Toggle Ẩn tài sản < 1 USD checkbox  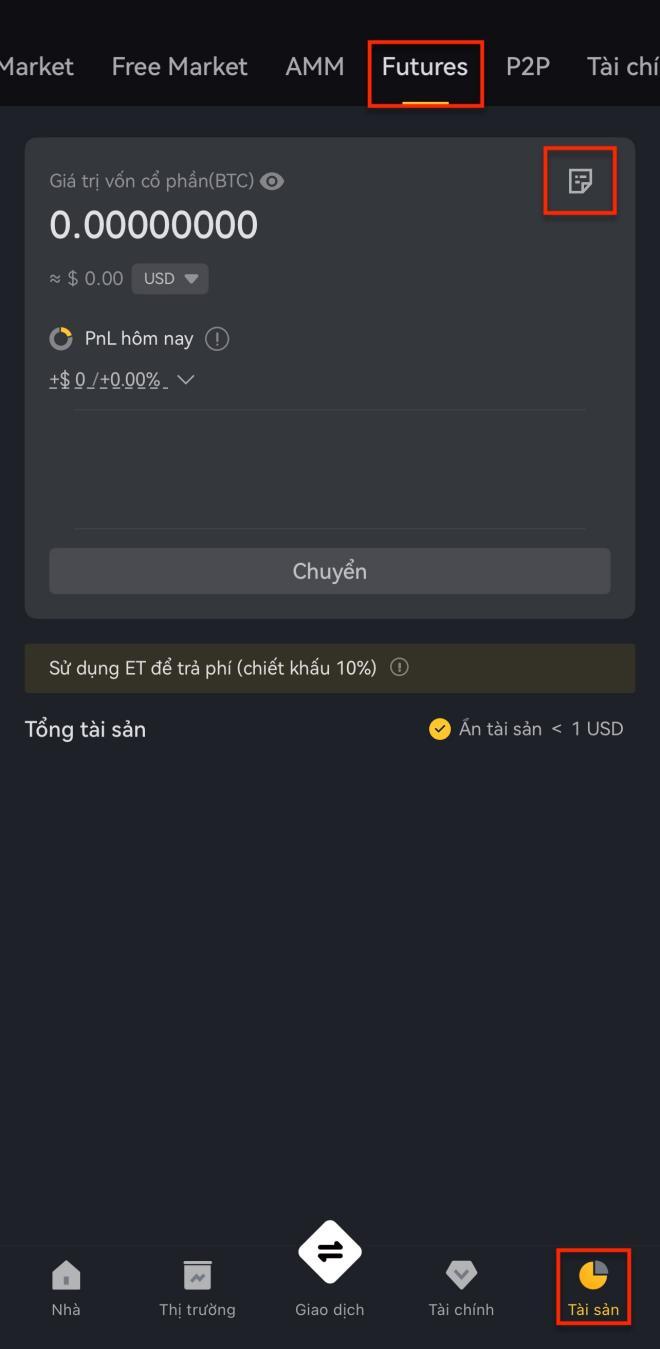[x=440, y=729]
